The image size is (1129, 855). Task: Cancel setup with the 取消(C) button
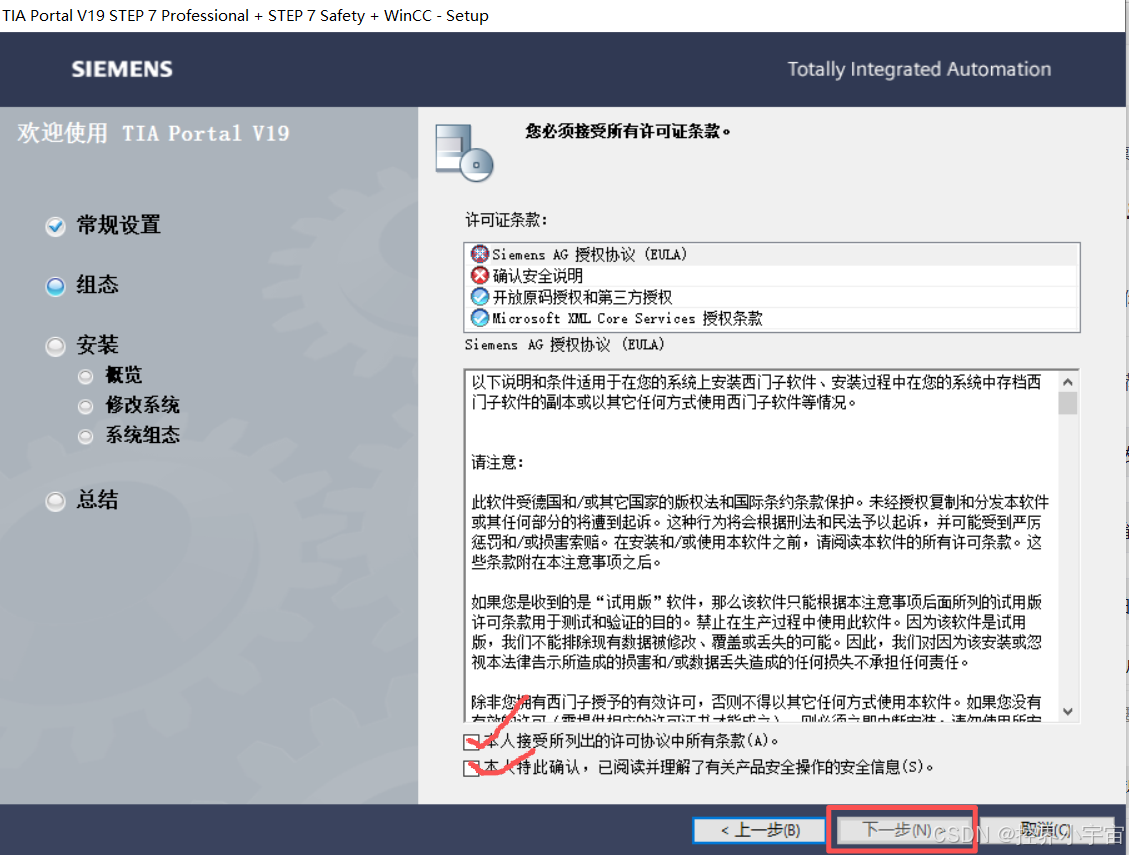(x=1045, y=831)
